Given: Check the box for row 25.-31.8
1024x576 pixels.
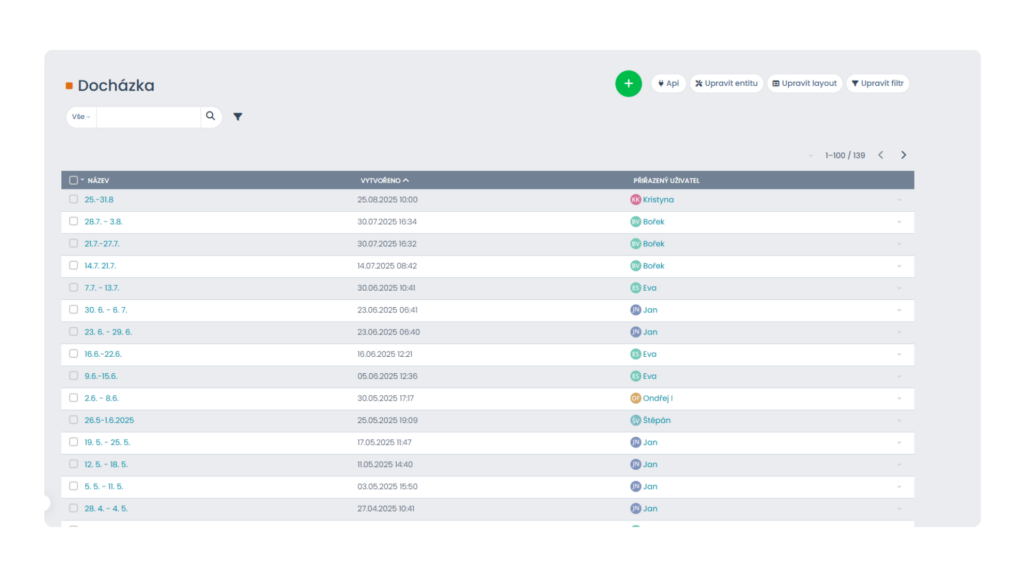Looking at the screenshot, I should (x=73, y=200).
